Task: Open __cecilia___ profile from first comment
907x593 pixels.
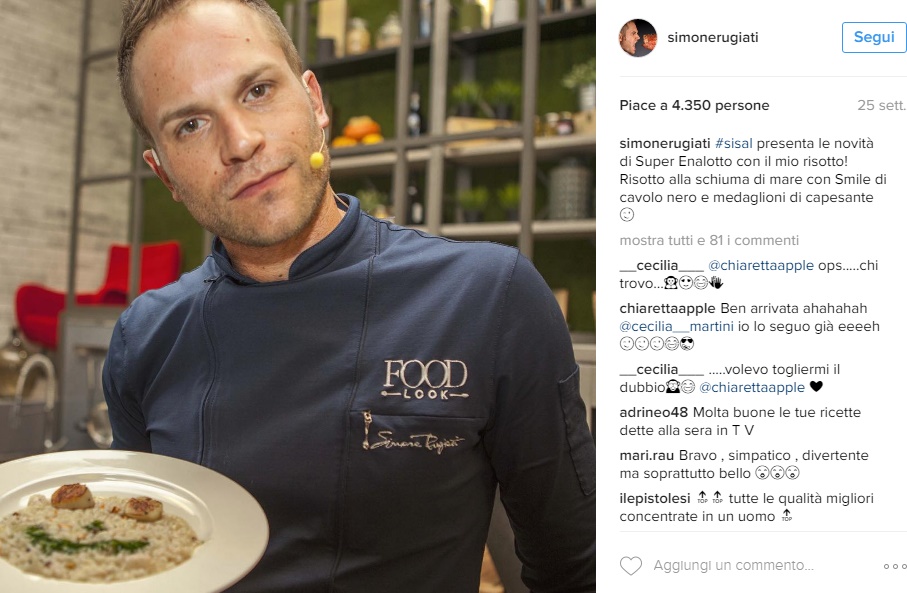Action: 661,266
